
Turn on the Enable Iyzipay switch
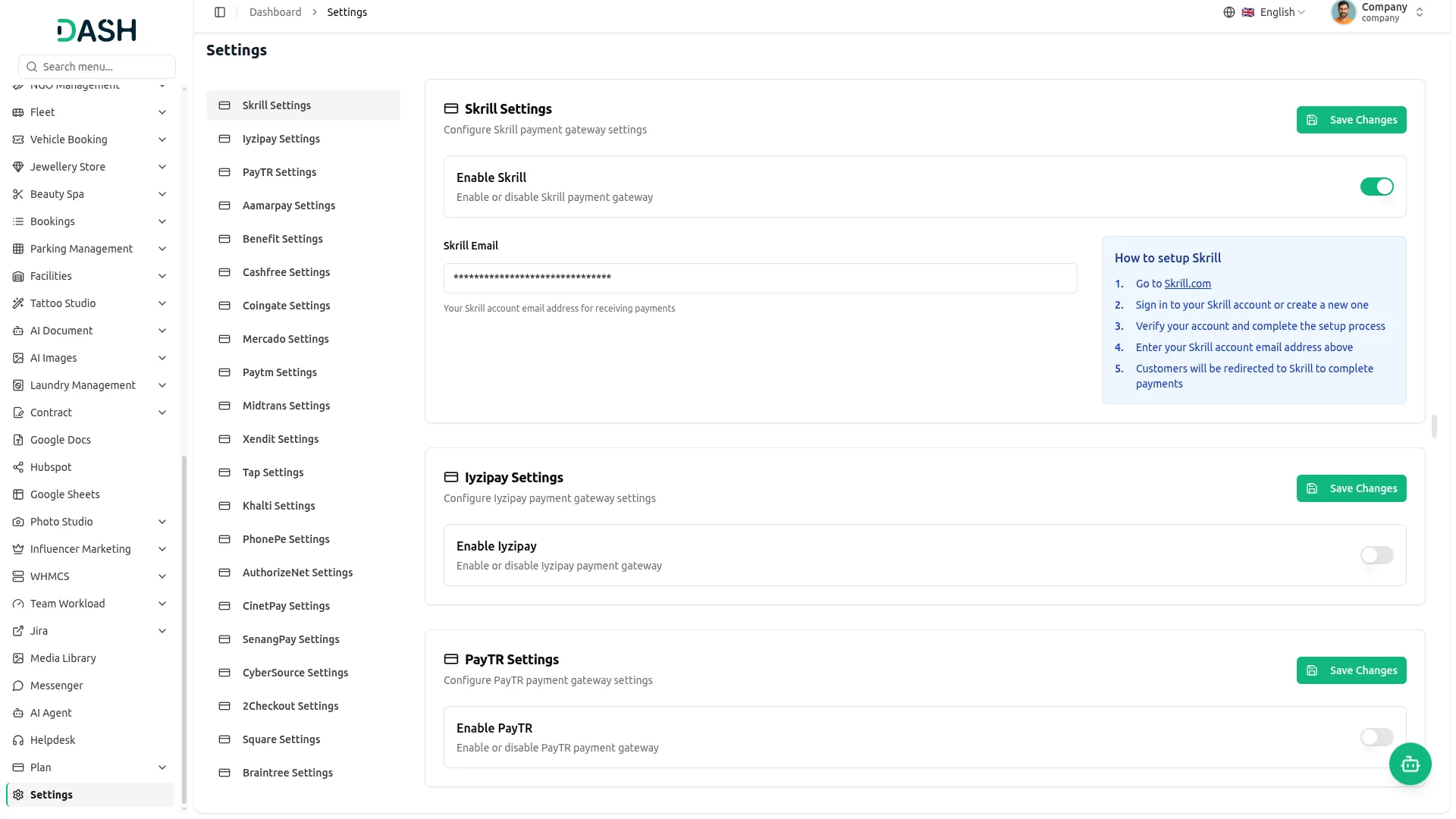point(1376,555)
